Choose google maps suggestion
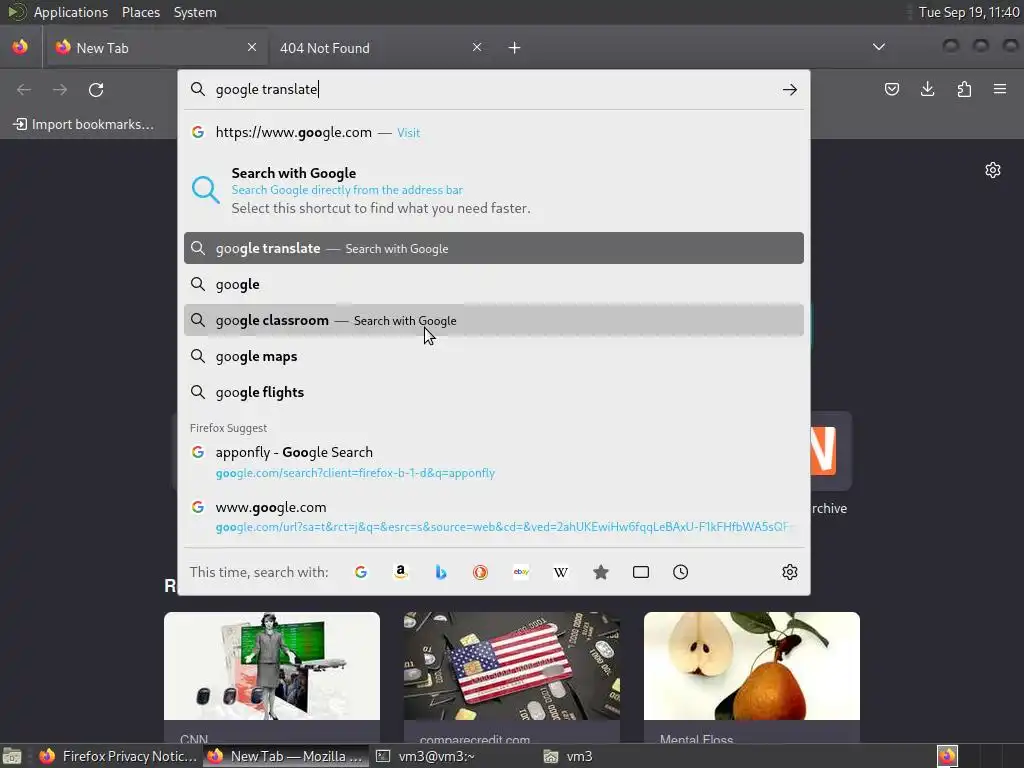 (494, 356)
